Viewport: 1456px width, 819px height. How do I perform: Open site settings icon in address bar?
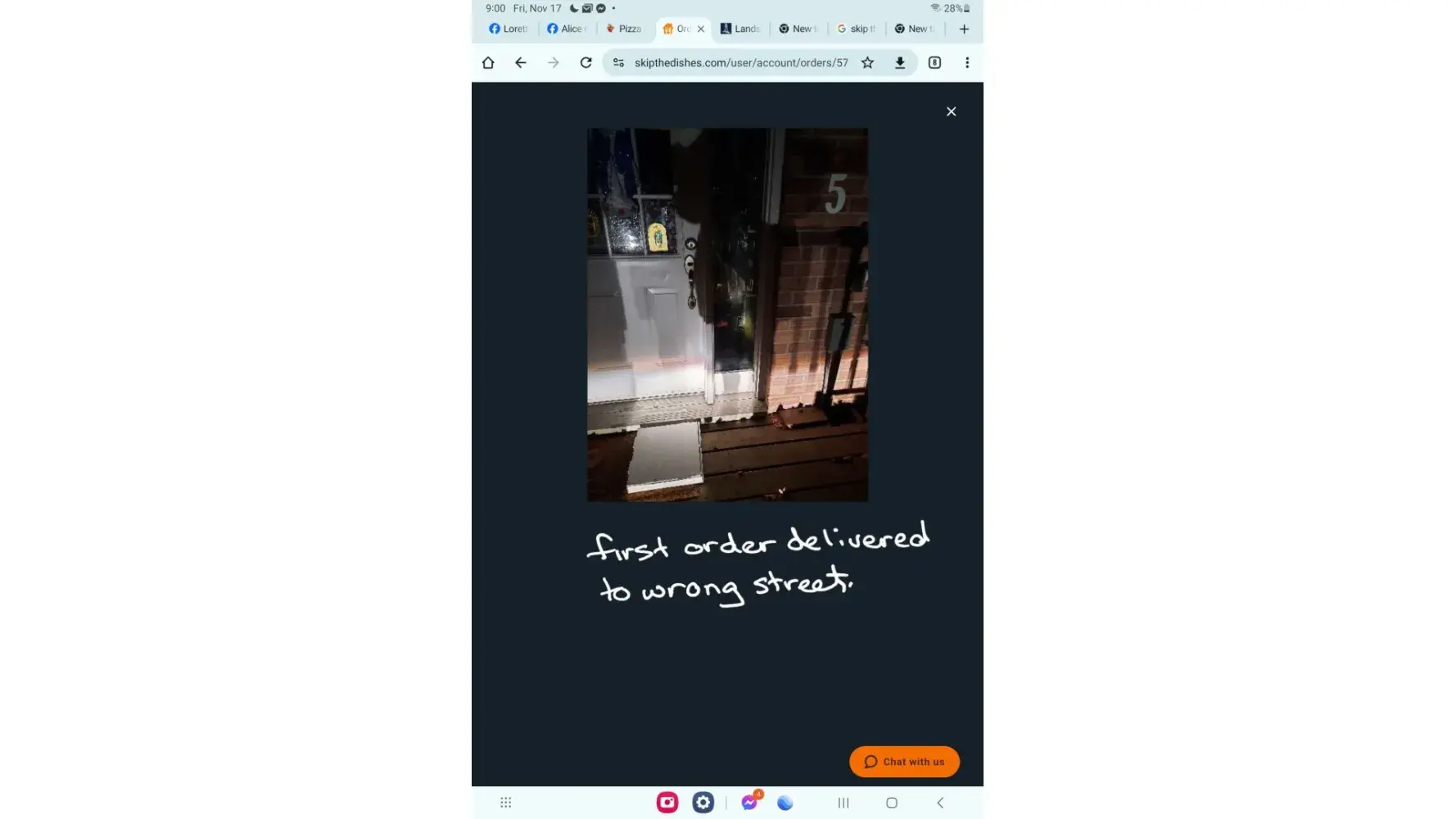coord(619,63)
